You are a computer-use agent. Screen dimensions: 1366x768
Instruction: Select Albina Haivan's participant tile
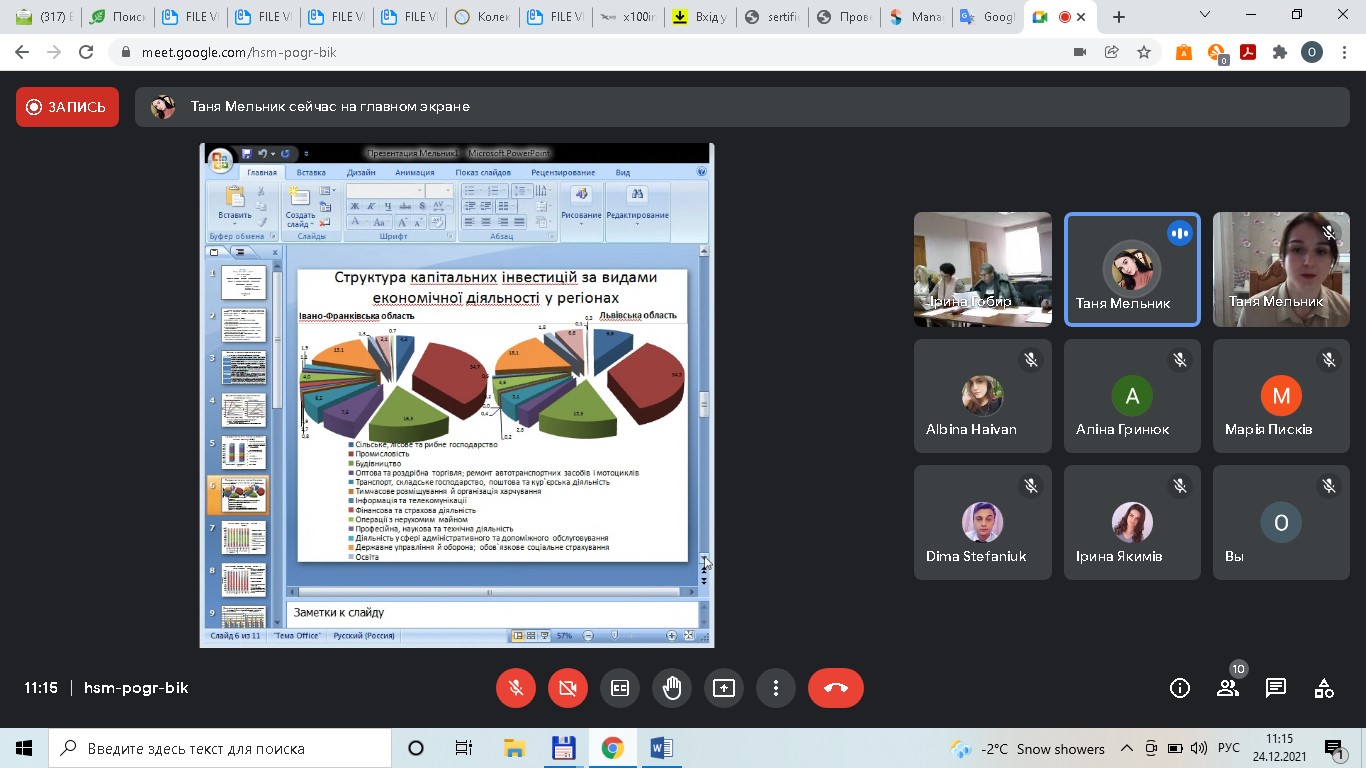(982, 409)
